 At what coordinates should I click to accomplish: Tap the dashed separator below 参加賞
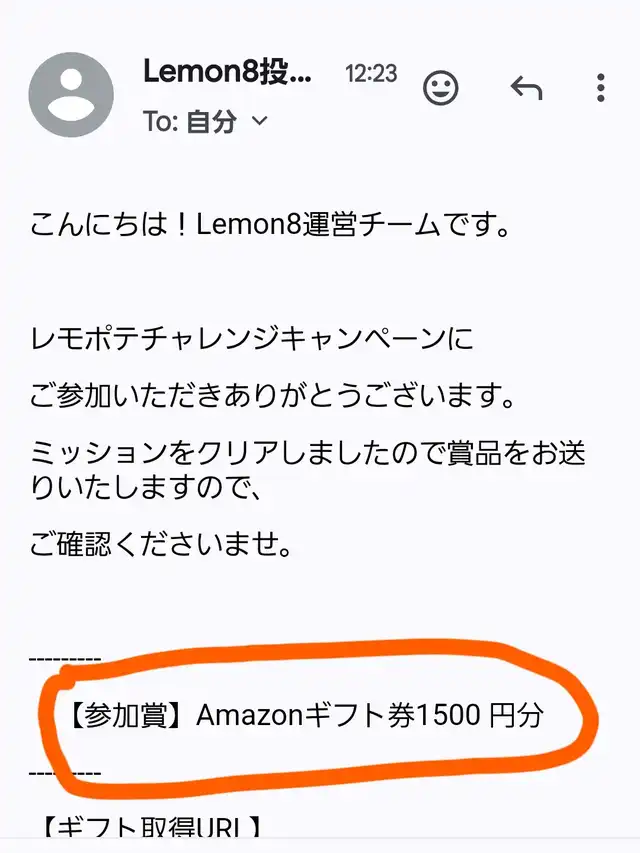click(x=65, y=773)
